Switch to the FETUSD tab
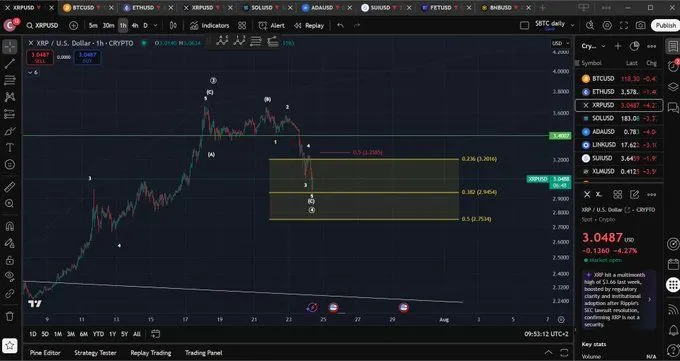The width and height of the screenshot is (680, 361). tap(445, 8)
